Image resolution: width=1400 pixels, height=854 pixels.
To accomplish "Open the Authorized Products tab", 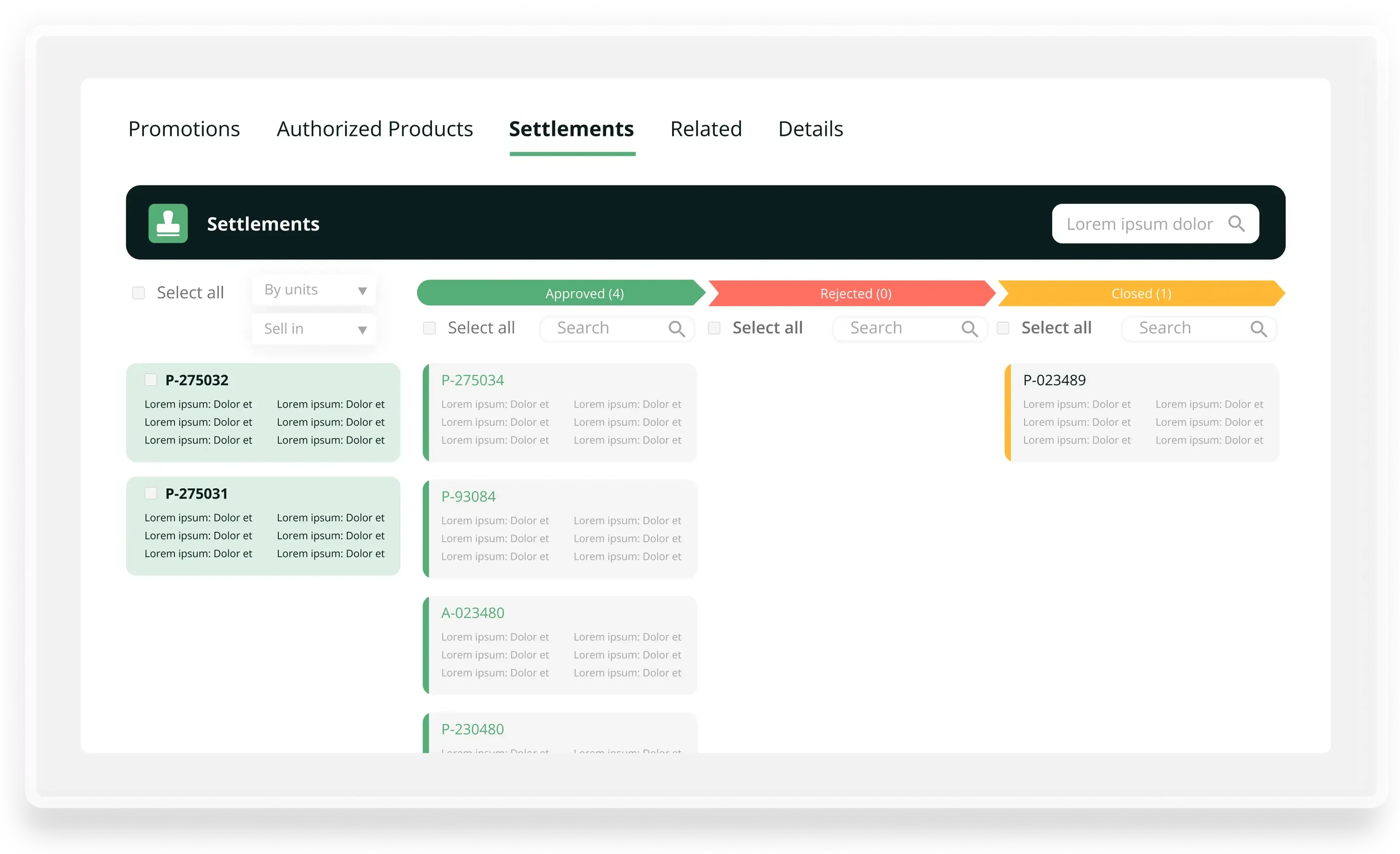I will click(374, 129).
